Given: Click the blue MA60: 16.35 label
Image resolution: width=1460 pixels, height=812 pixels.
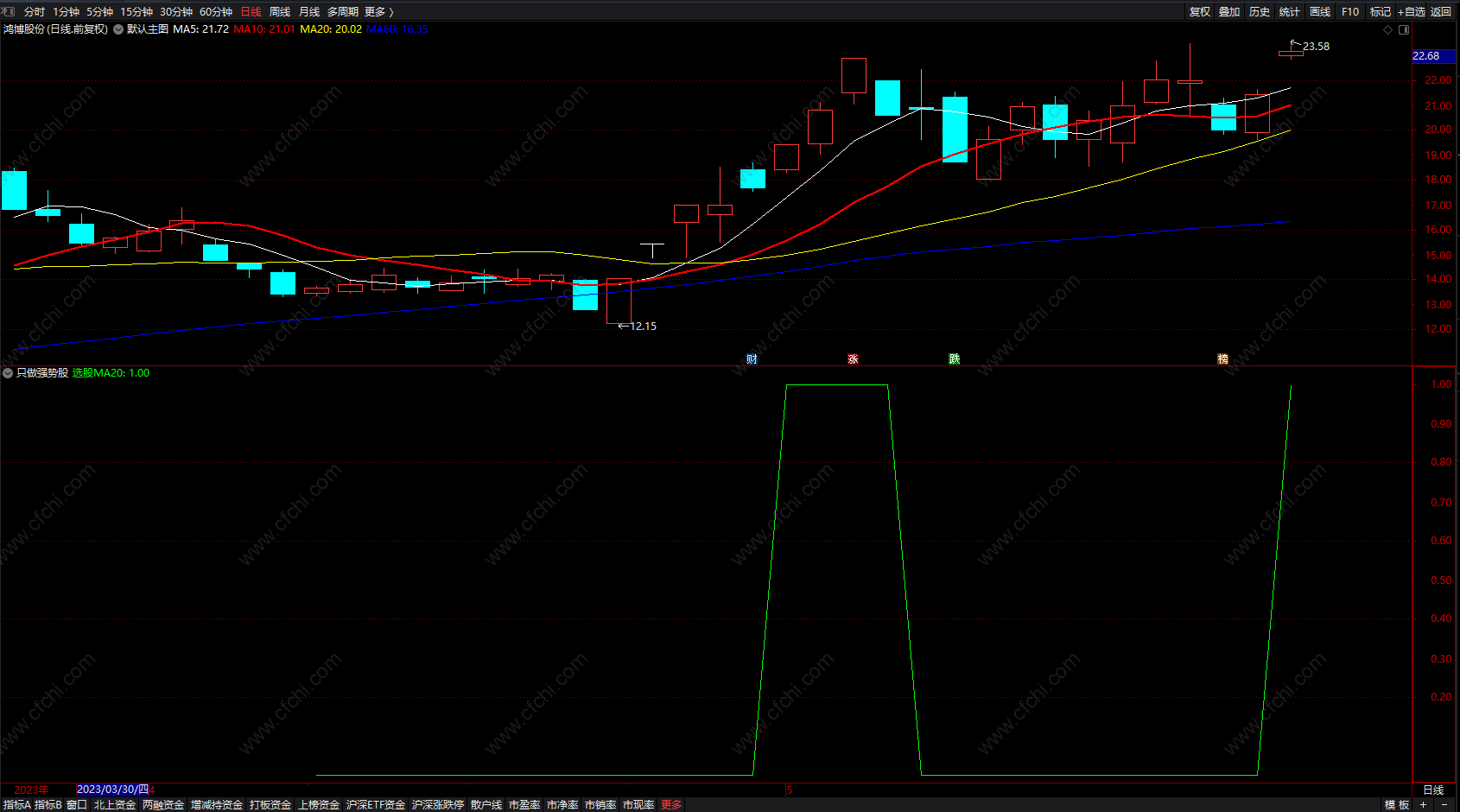Looking at the screenshot, I should pyautogui.click(x=397, y=29).
